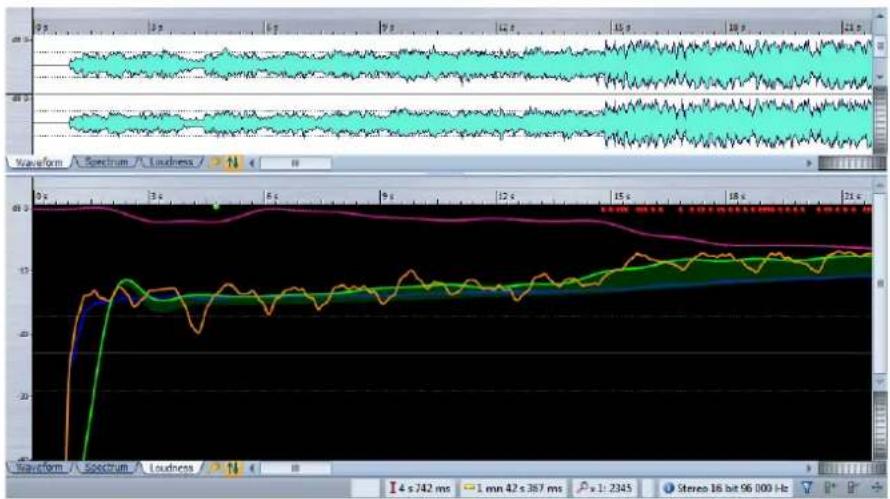Click left scroll arrow of upper horizontal scrollbar
The width and height of the screenshot is (890, 499).
coord(251,163)
